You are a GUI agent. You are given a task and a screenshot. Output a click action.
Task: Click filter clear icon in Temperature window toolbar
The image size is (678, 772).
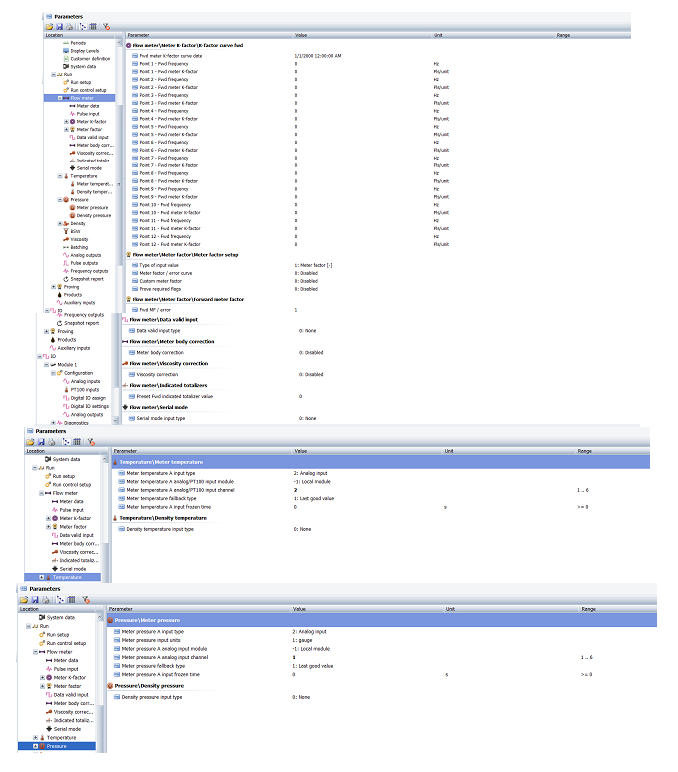click(x=91, y=442)
